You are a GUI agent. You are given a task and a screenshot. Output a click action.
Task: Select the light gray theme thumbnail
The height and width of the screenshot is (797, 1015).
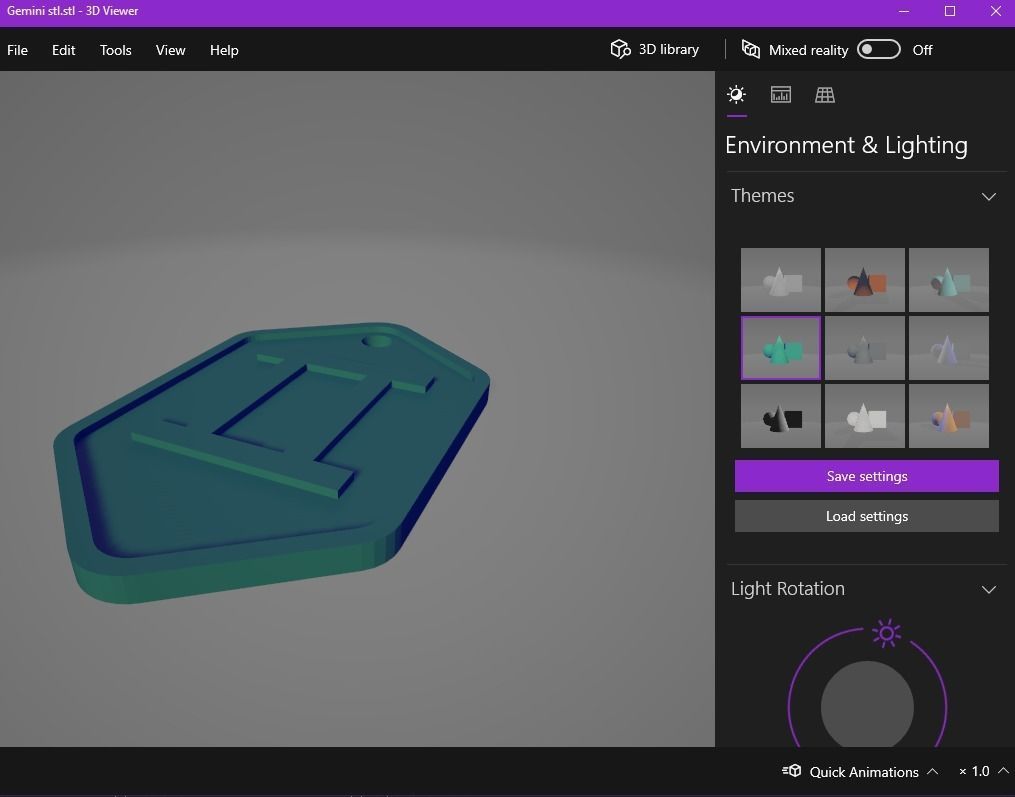click(781, 280)
